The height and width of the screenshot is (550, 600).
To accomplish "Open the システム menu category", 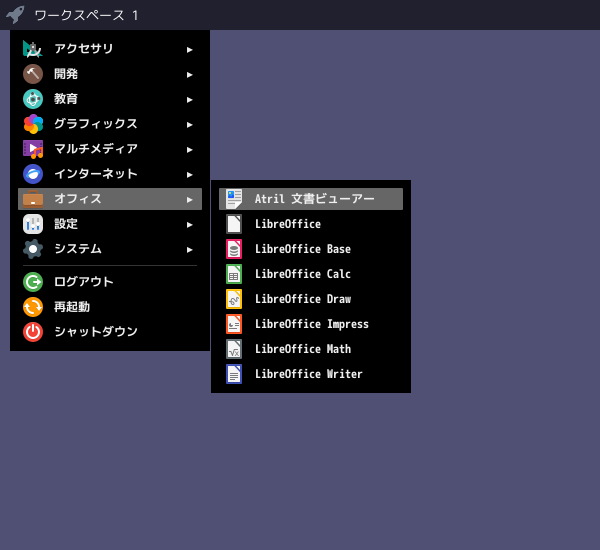I will click(110, 249).
